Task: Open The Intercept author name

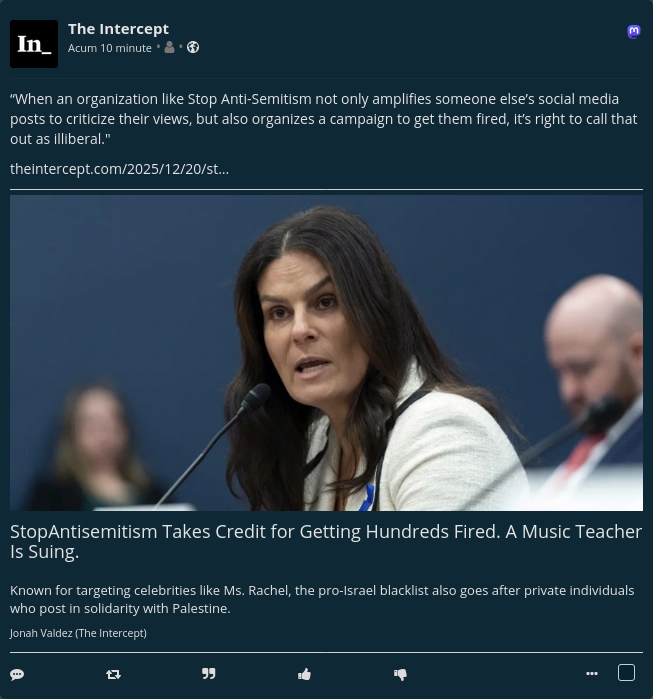Action: (x=118, y=29)
